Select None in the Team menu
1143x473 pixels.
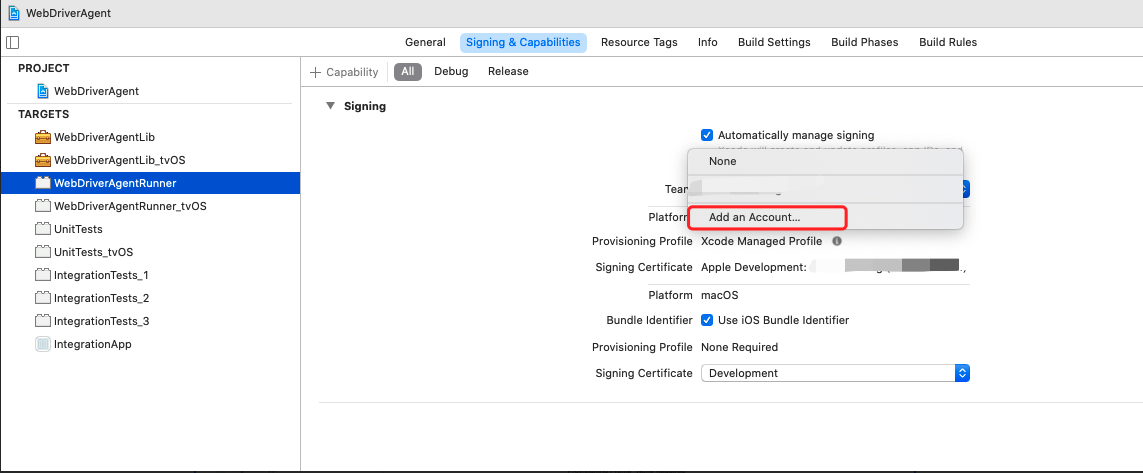(x=722, y=161)
